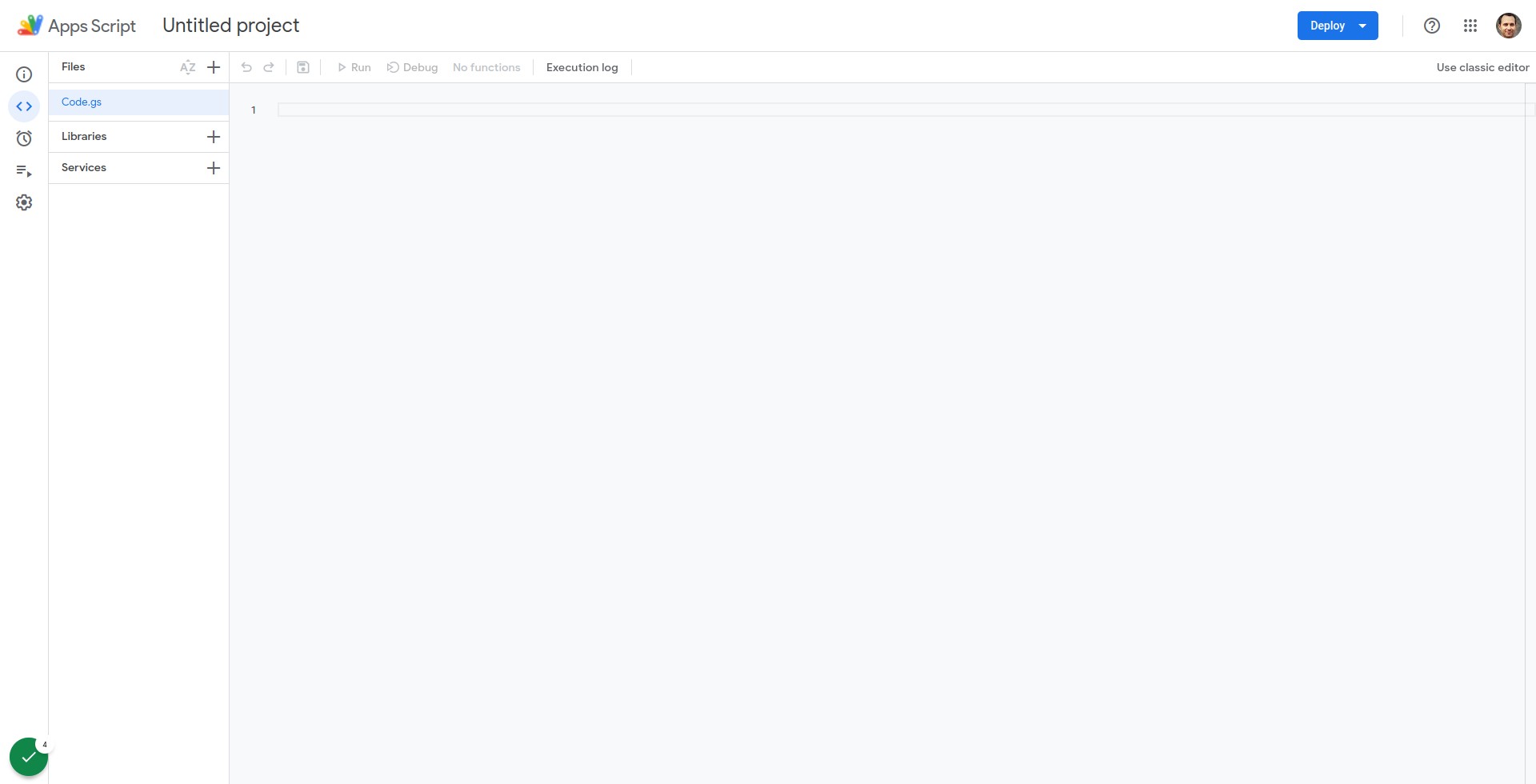Click the green checkmark badge icon
1536x784 pixels.
tap(29, 757)
